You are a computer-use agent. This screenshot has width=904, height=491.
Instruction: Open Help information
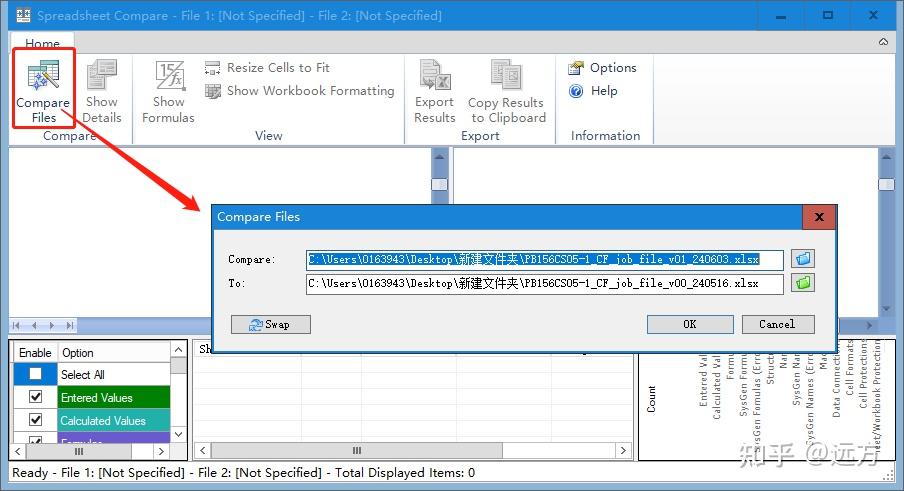click(593, 91)
